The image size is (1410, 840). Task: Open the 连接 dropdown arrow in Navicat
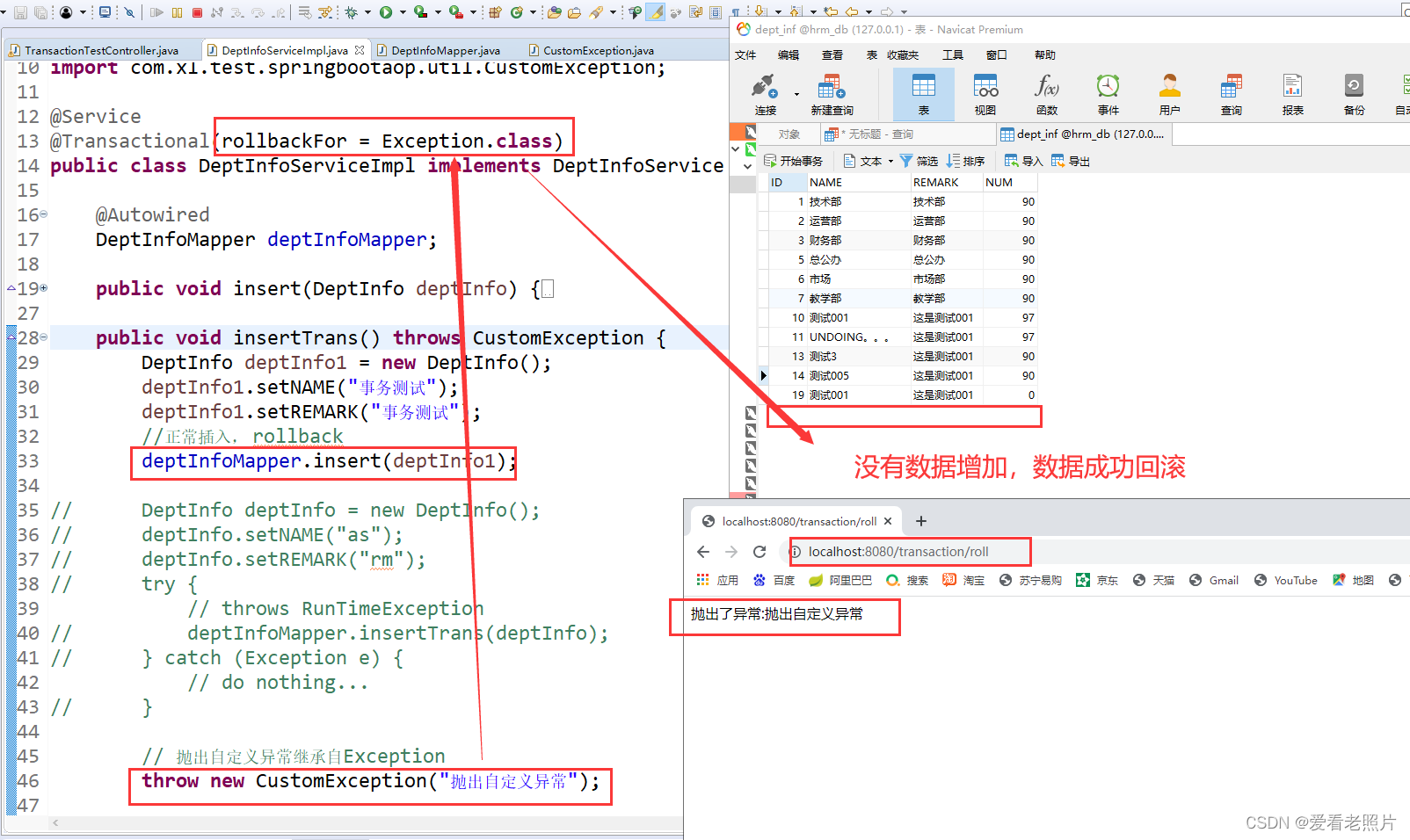click(796, 94)
